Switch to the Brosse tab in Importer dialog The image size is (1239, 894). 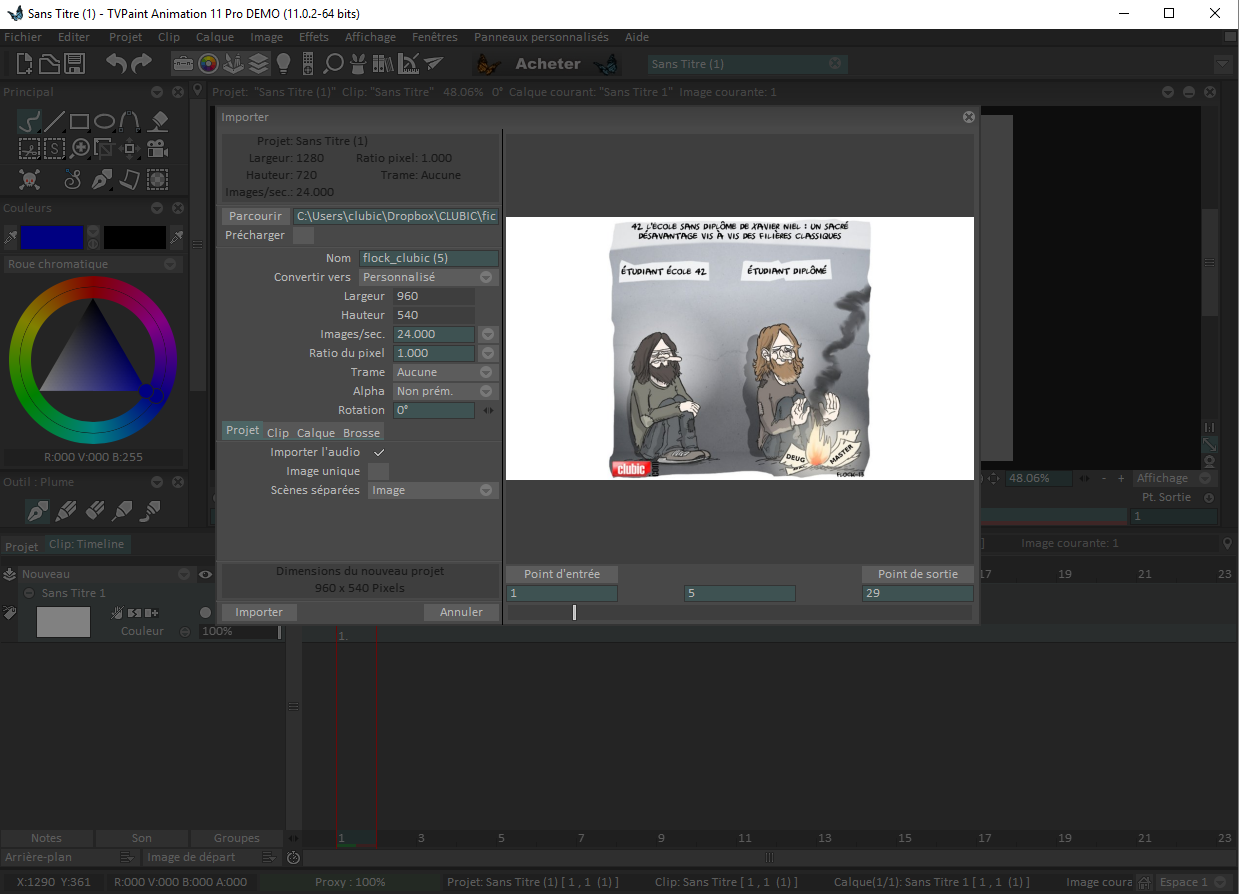coord(361,433)
